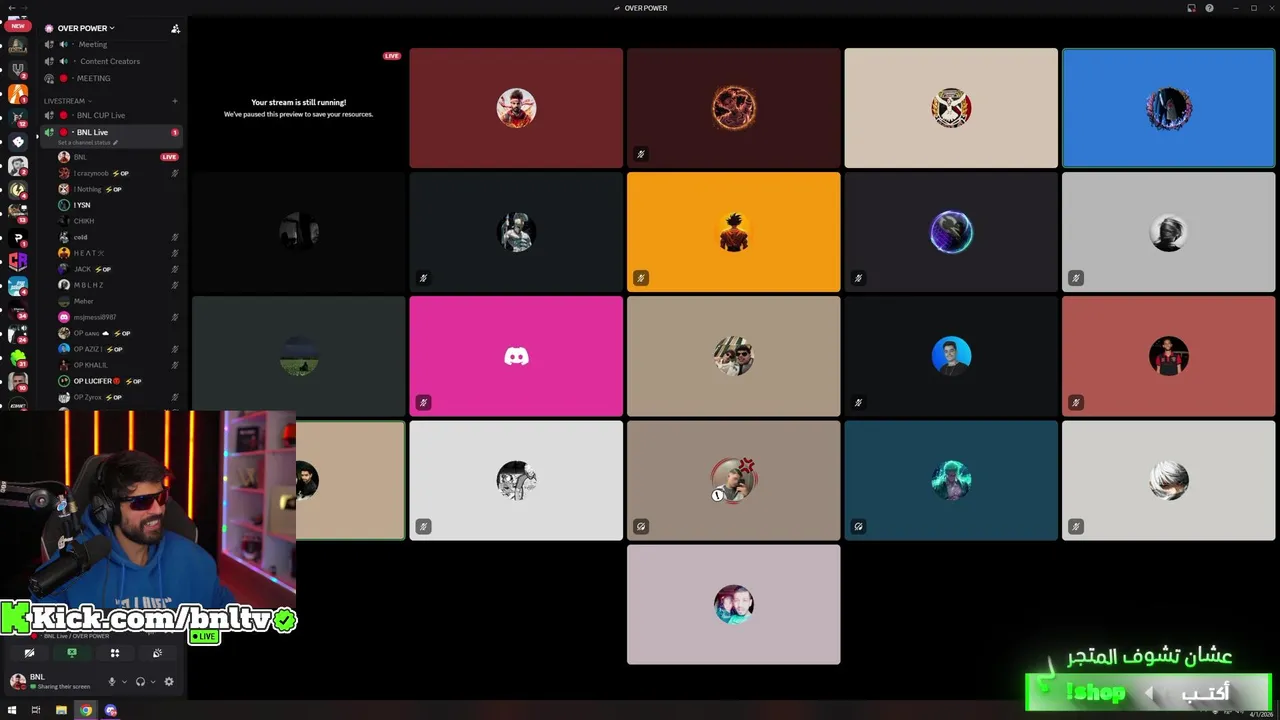The image size is (1280, 720).
Task: Create a channel in LIVESTREAM with plus icon
Action: tap(175, 101)
